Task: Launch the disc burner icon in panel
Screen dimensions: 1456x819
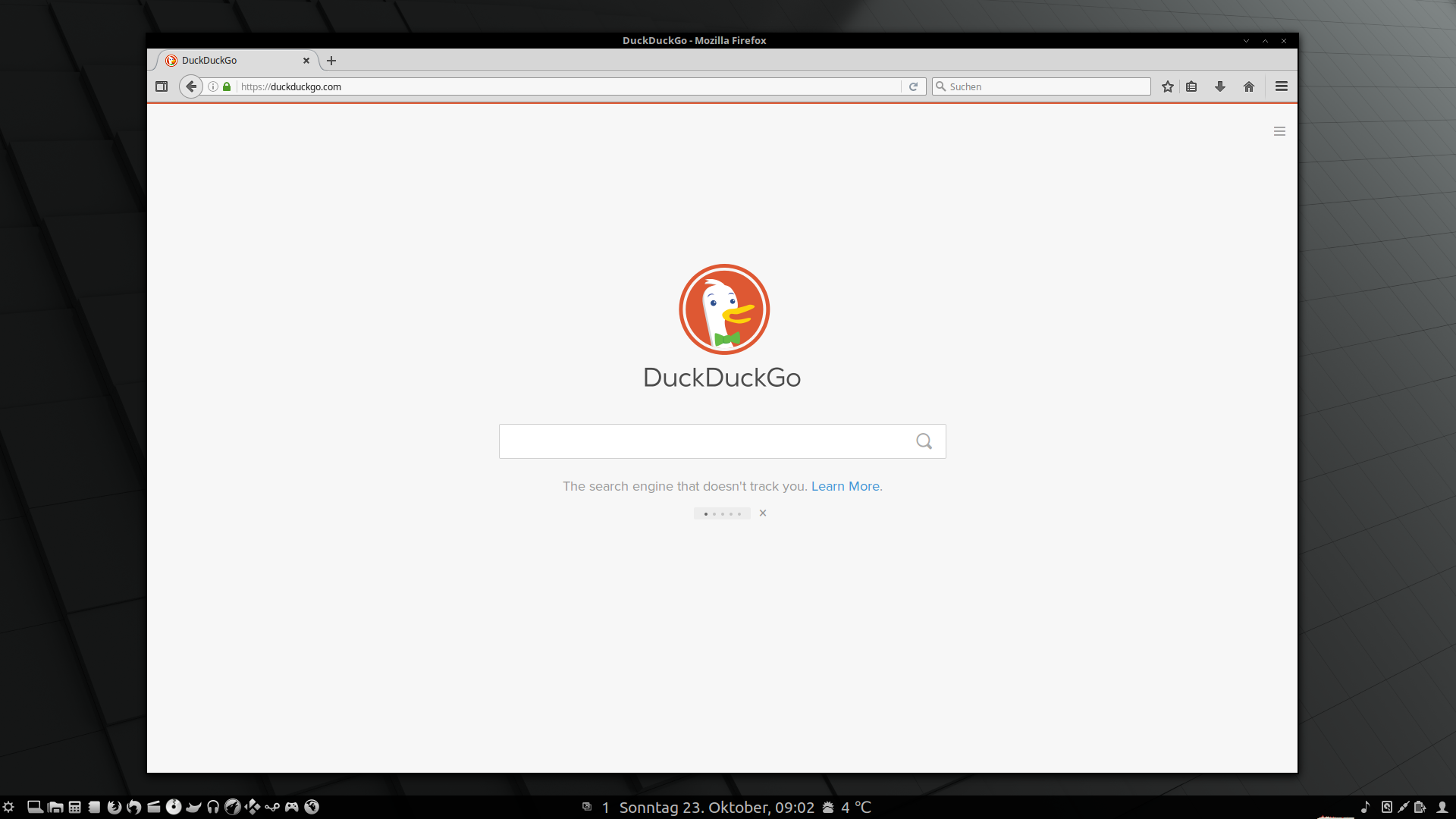Action: 174,807
